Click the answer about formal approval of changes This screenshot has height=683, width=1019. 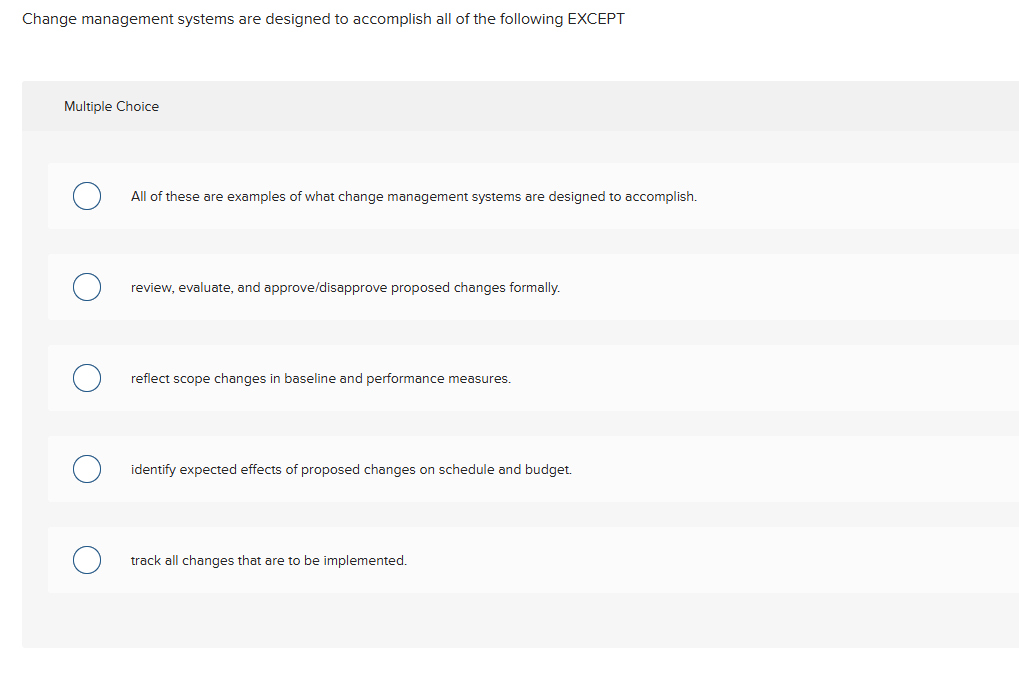(x=345, y=287)
